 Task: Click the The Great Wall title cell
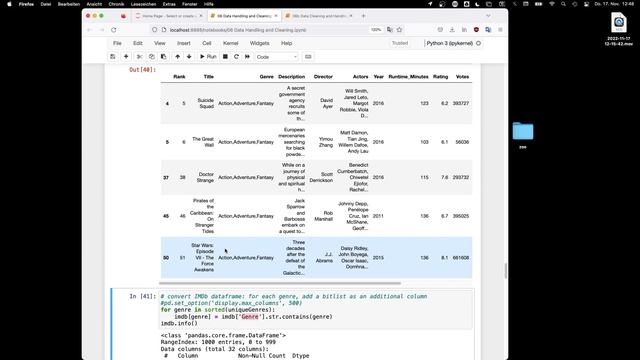203,142
